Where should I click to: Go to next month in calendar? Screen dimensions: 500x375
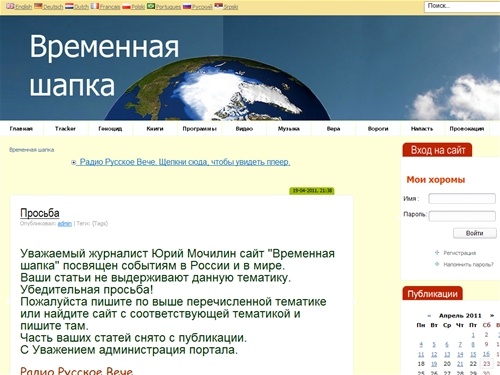click(x=491, y=315)
